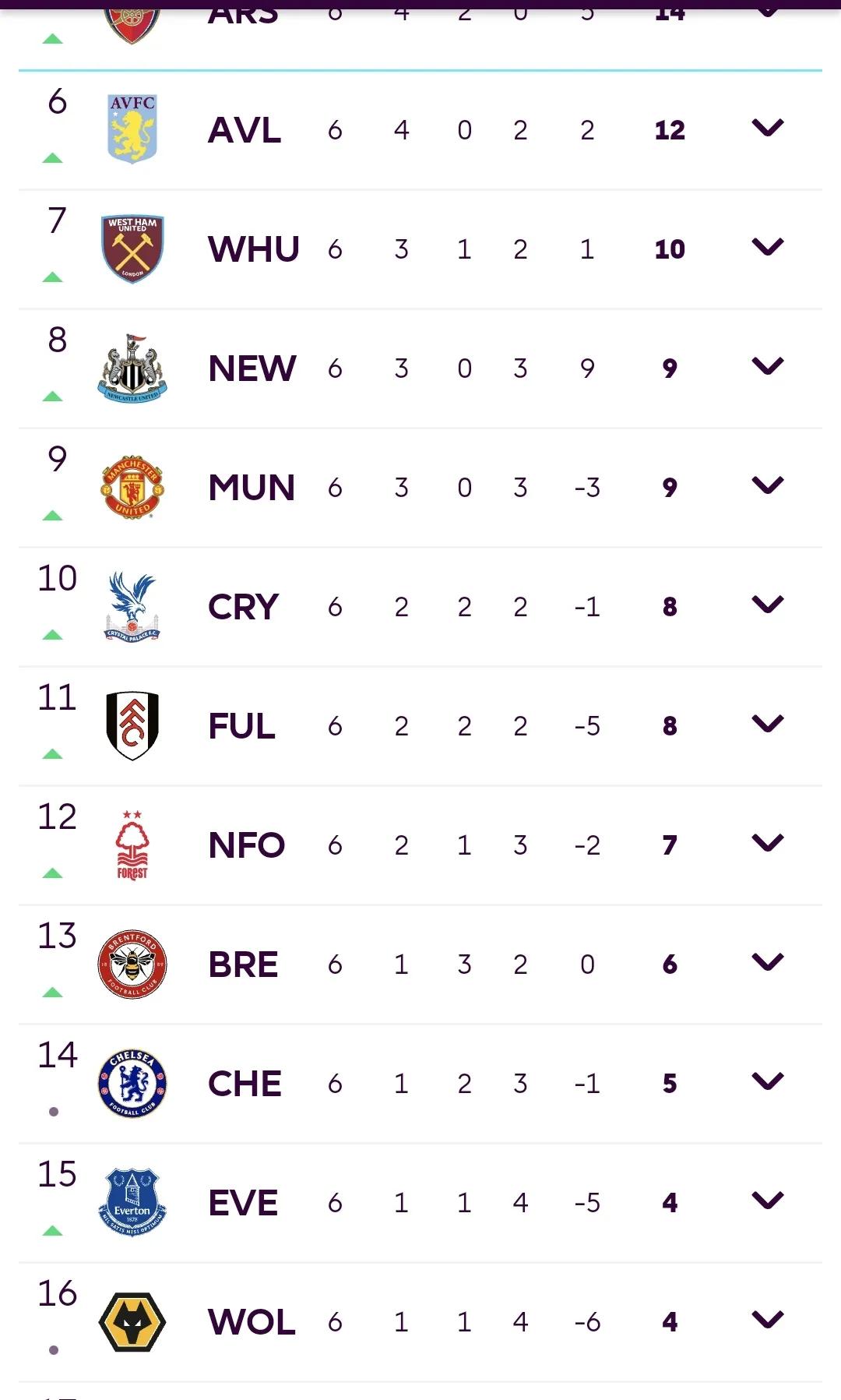This screenshot has height=1400, width=841.
Task: Tap the Newcastle United crest
Action: [132, 369]
